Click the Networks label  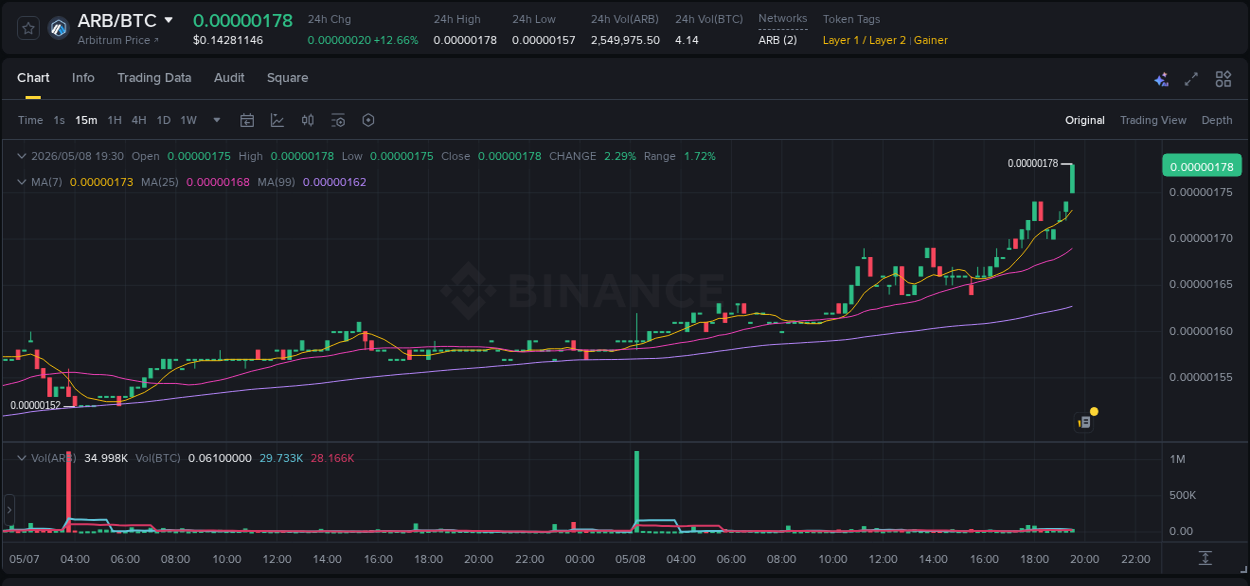[783, 19]
